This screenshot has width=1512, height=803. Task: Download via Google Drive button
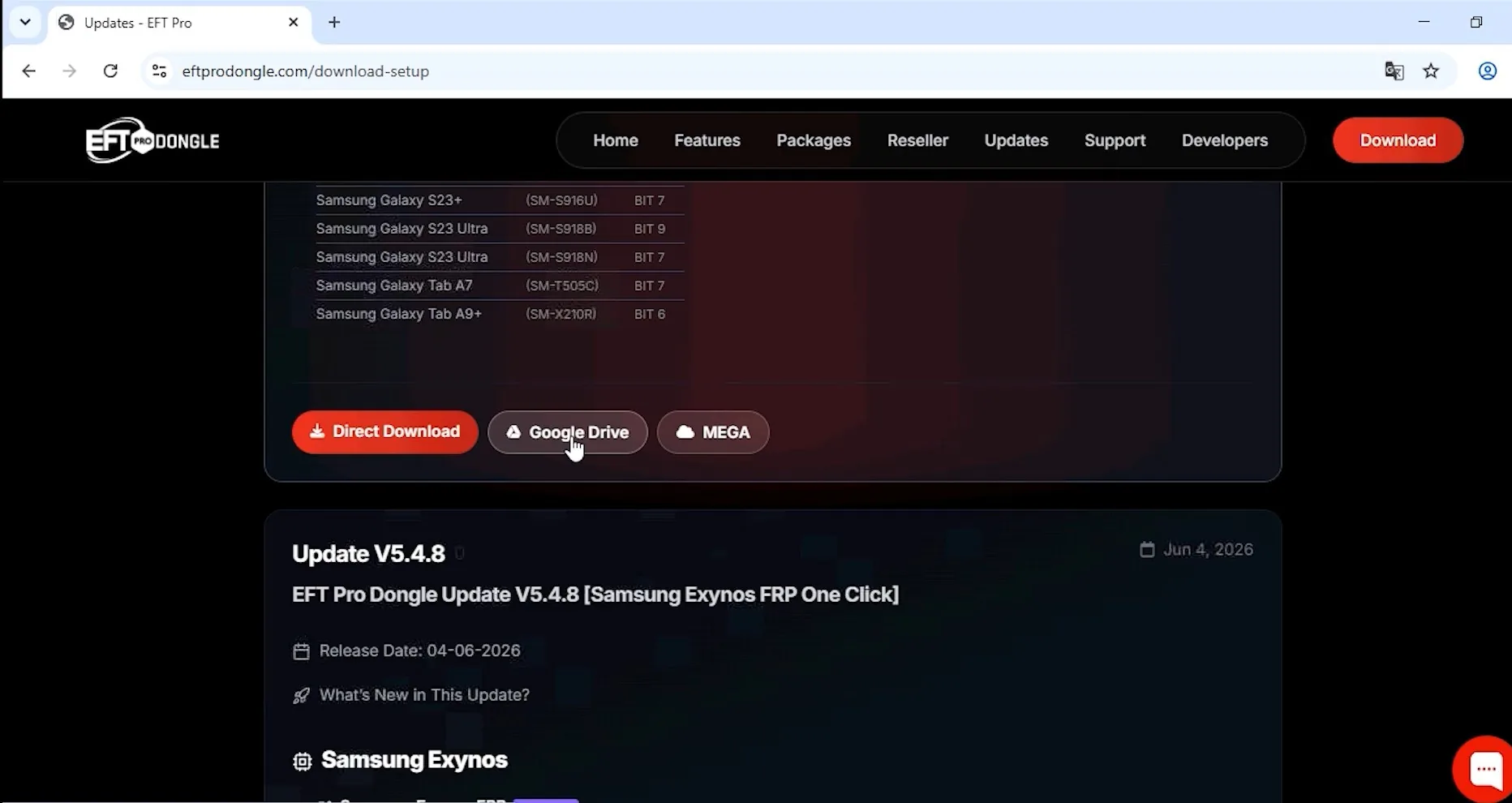pyautogui.click(x=568, y=432)
